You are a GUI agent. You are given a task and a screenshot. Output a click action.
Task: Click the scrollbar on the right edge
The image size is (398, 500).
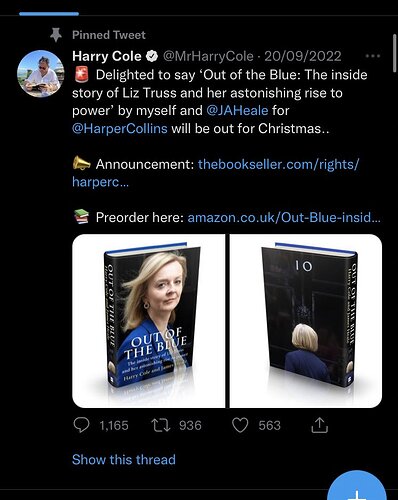(x=395, y=53)
